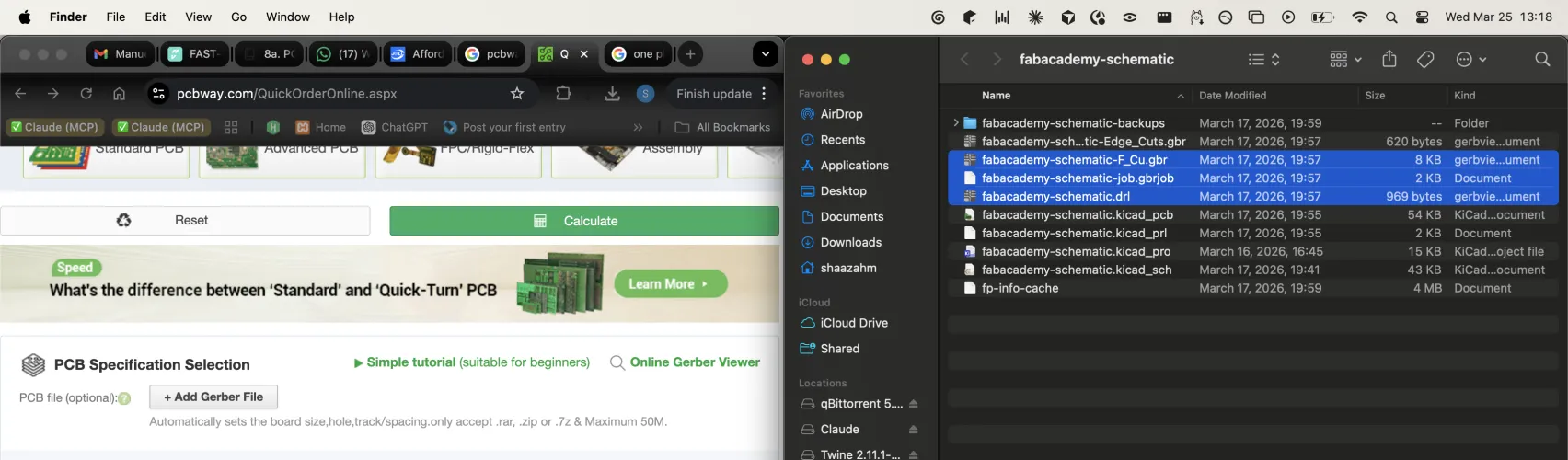Image resolution: width=1568 pixels, height=460 pixels.
Task: Change Finder list view style selector
Action: (x=1263, y=59)
